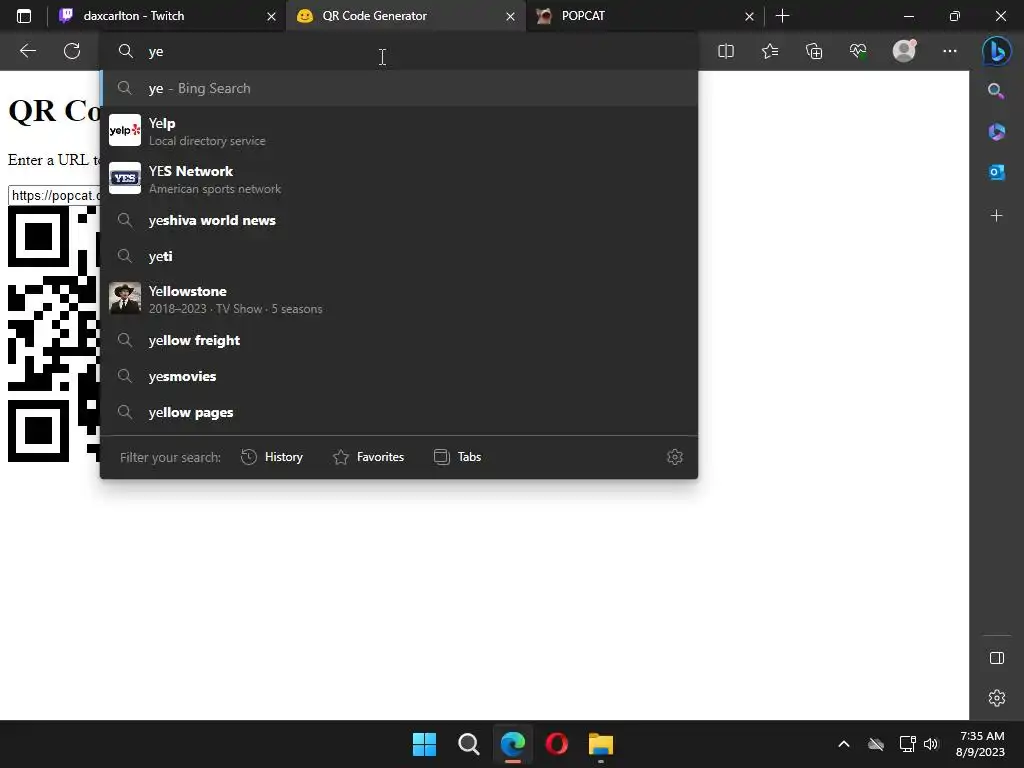Viewport: 1024px width, 768px height.
Task: Close the POPCAT tab
Action: click(x=749, y=16)
